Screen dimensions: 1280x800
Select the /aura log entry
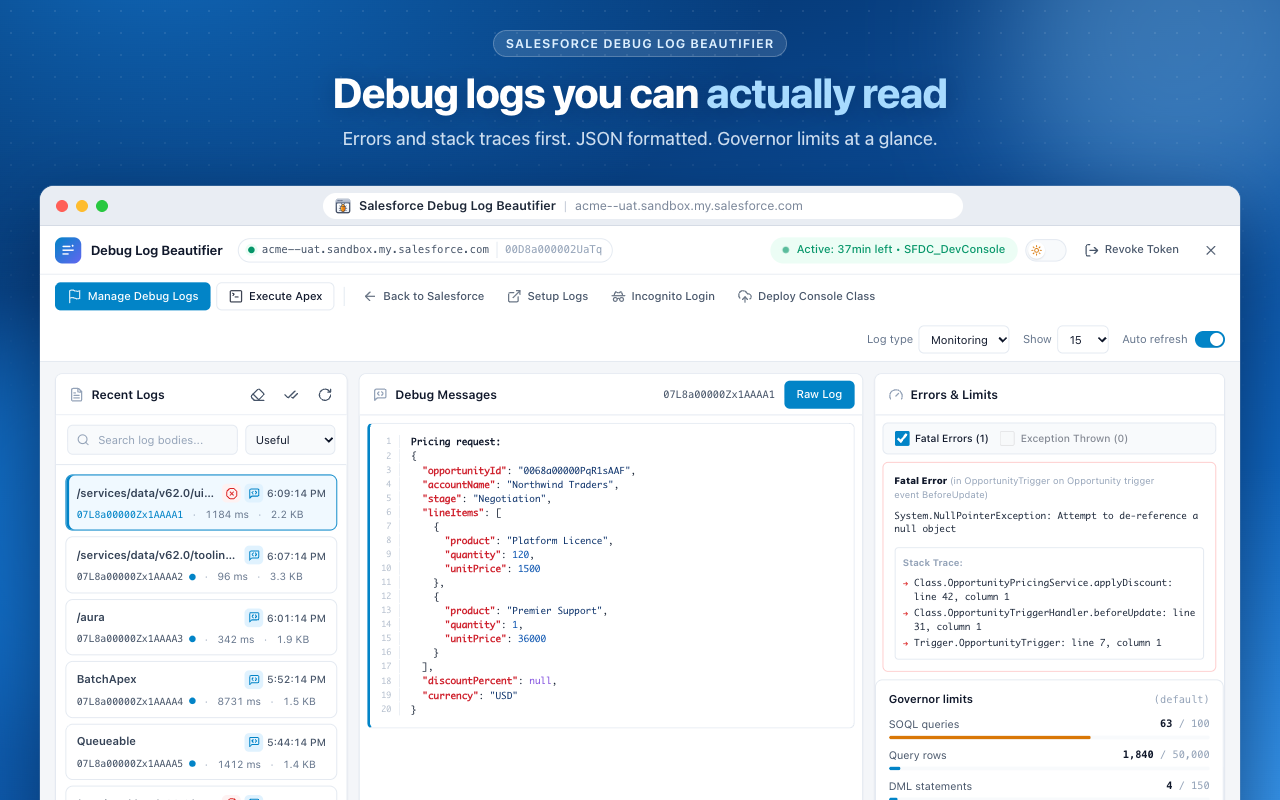click(x=201, y=627)
